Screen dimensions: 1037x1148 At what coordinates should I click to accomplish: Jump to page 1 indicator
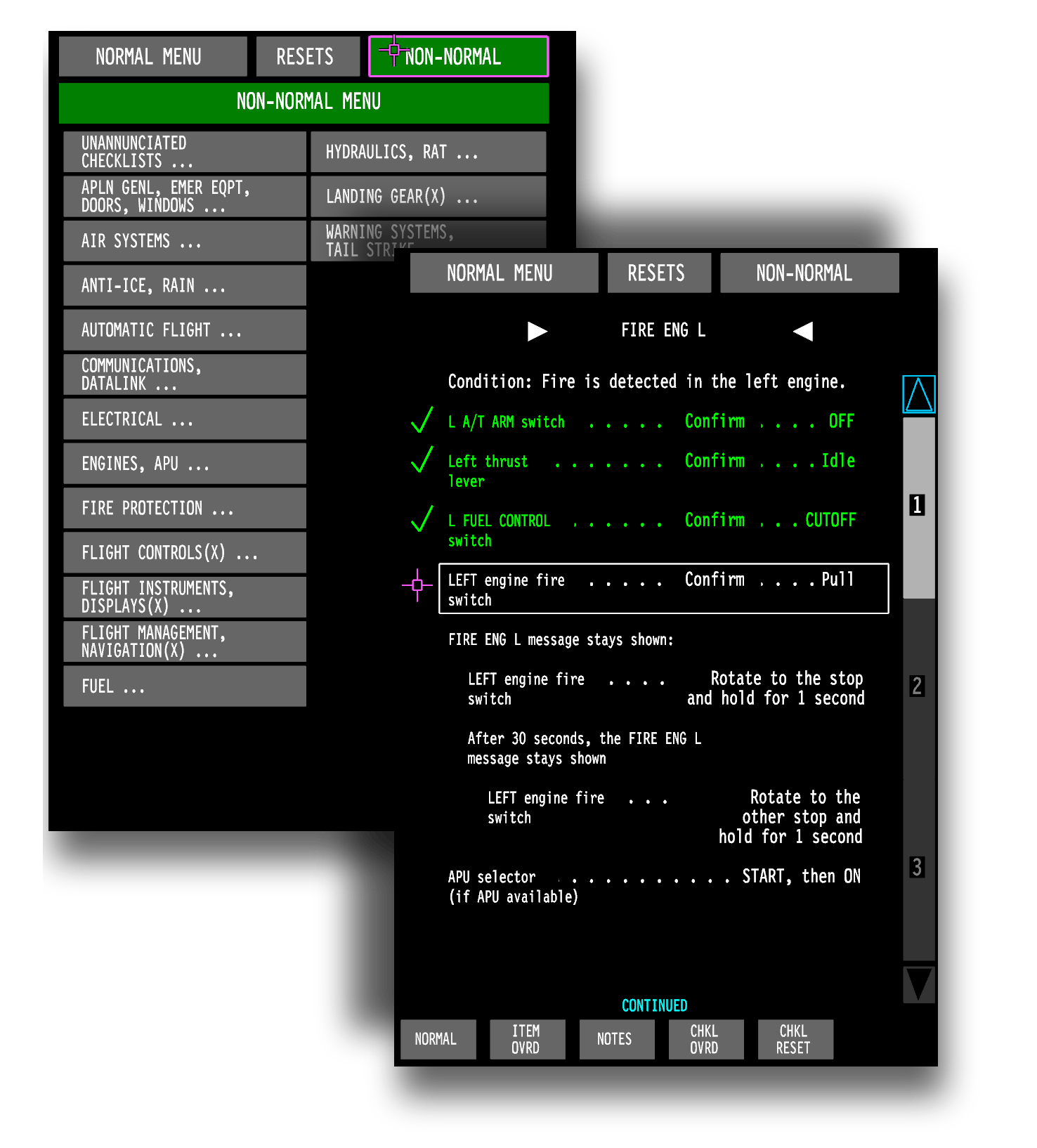pos(917,505)
